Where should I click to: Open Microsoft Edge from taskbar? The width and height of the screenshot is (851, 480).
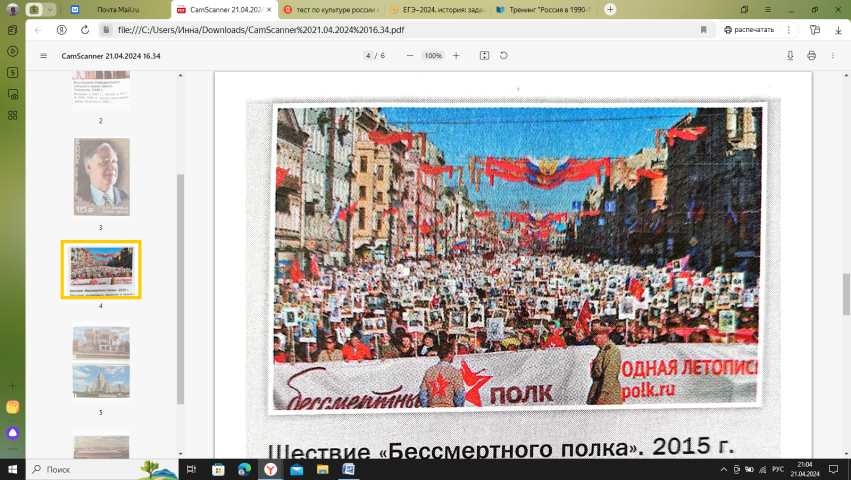[x=244, y=469]
